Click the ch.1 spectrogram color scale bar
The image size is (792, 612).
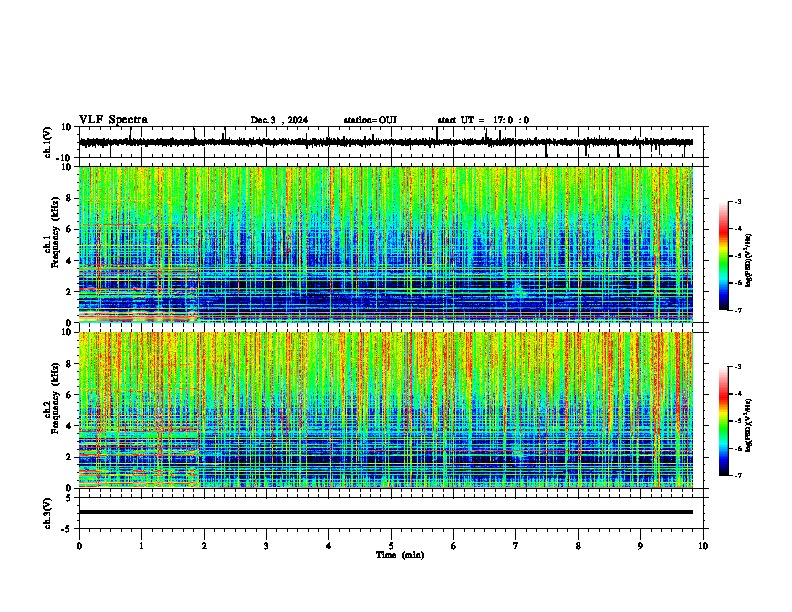pyautogui.click(x=724, y=256)
